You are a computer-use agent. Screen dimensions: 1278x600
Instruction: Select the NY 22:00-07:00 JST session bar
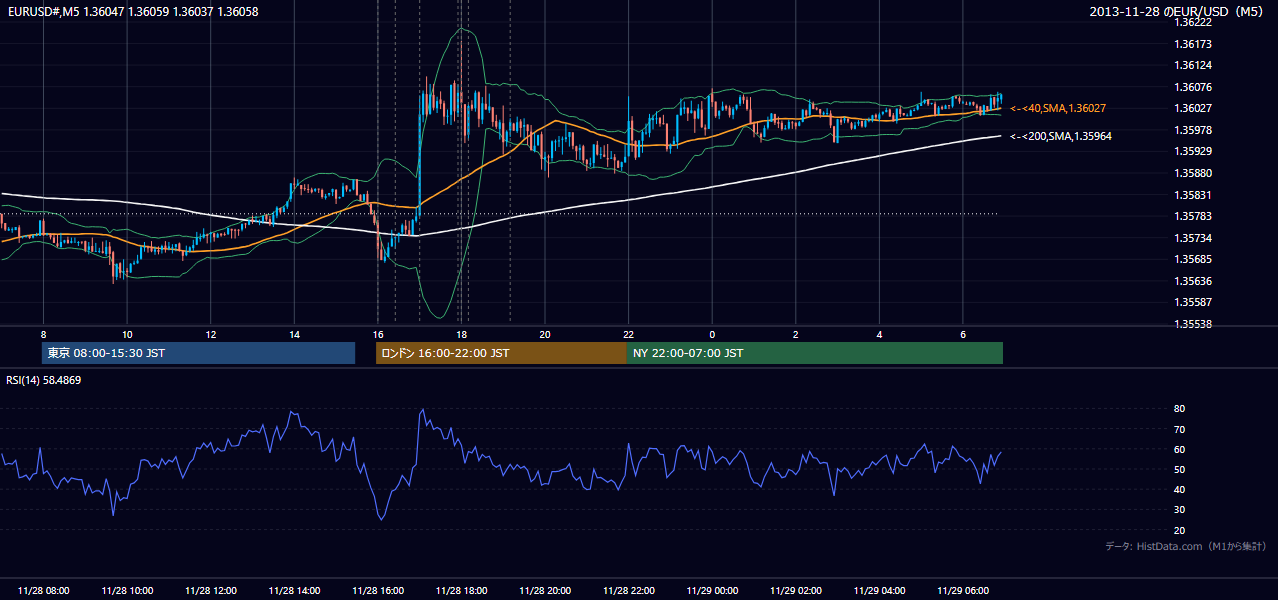[815, 353]
